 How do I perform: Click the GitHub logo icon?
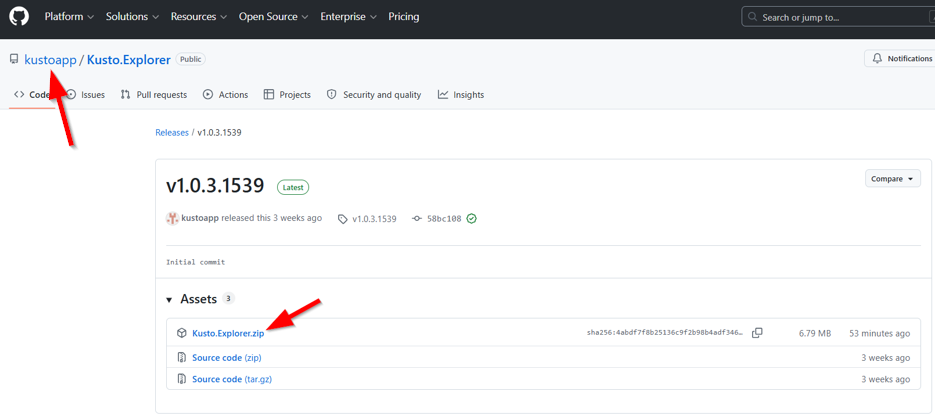(19, 17)
